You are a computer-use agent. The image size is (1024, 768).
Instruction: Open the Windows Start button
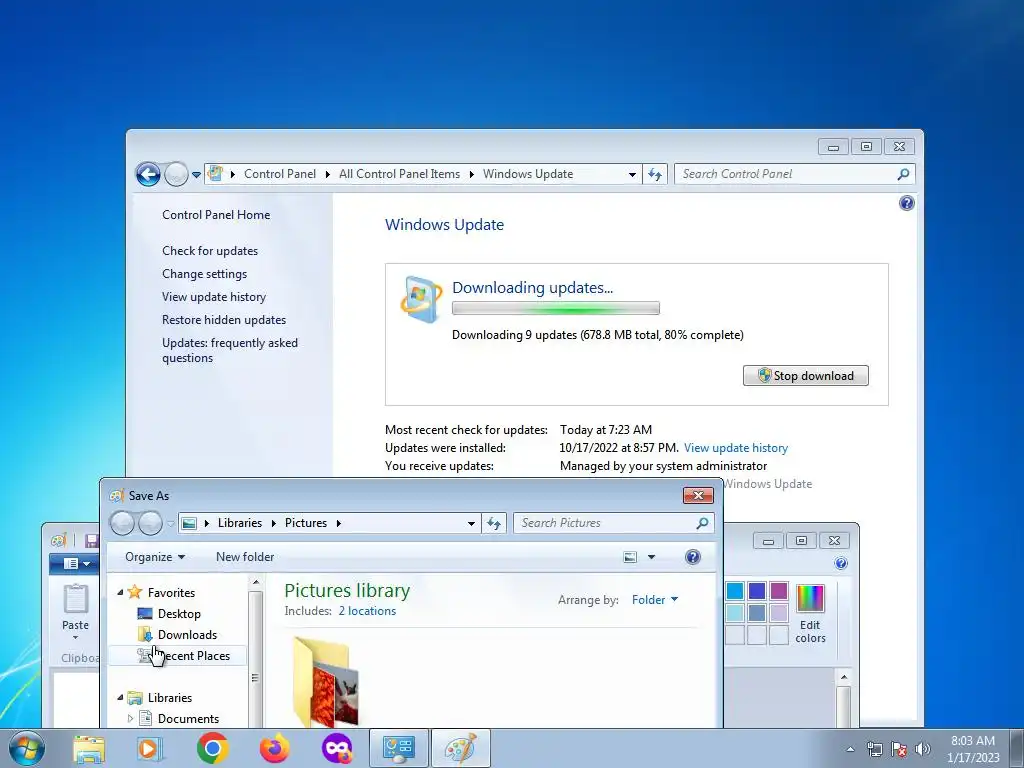tap(26, 748)
